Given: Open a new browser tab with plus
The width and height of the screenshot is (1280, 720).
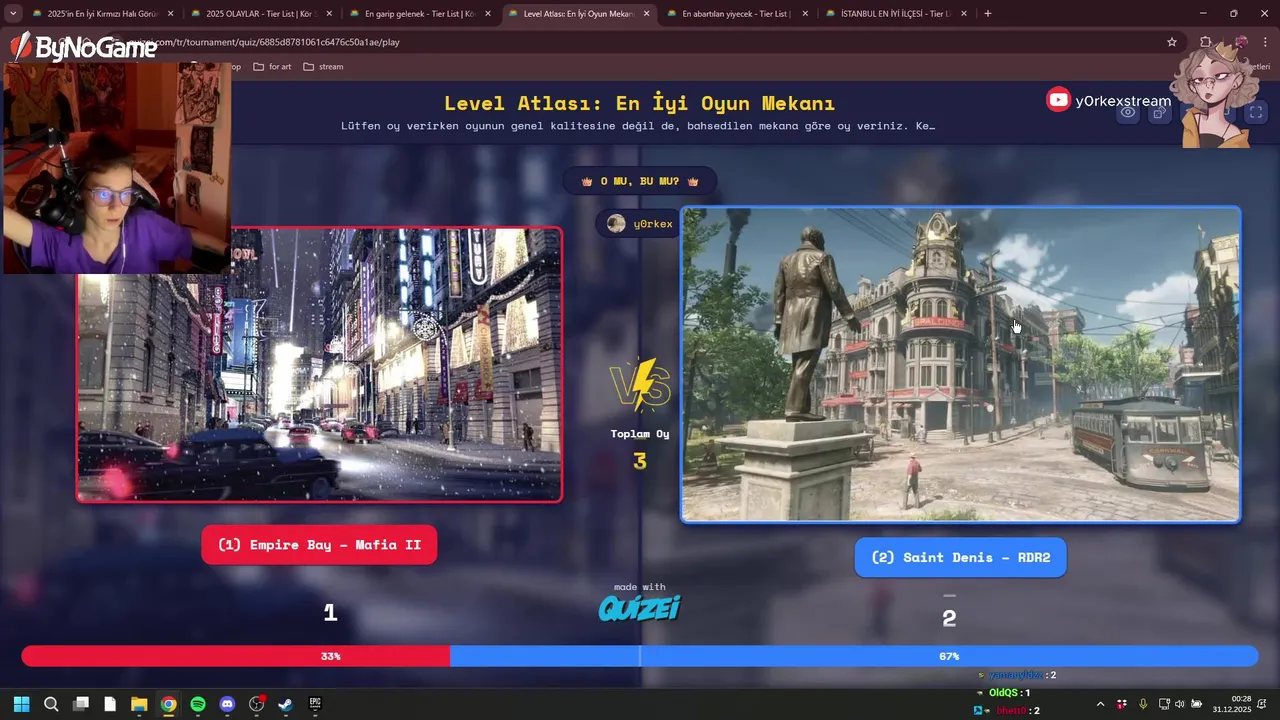Looking at the screenshot, I should click(988, 14).
